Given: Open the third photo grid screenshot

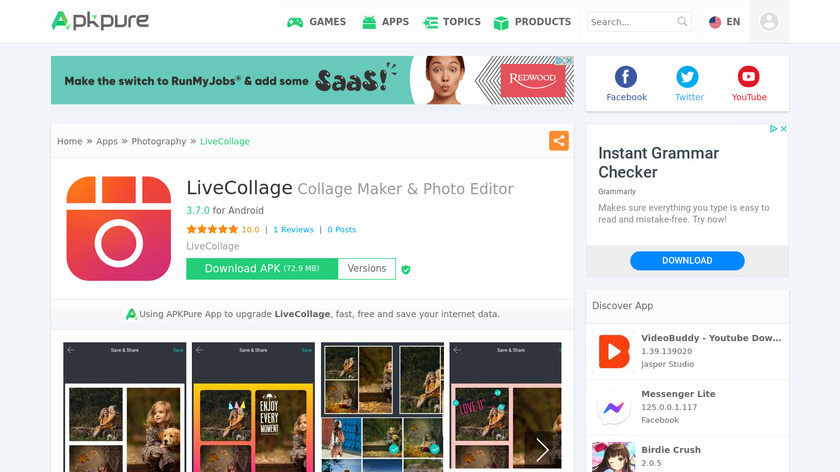Looking at the screenshot, I should point(382,407).
